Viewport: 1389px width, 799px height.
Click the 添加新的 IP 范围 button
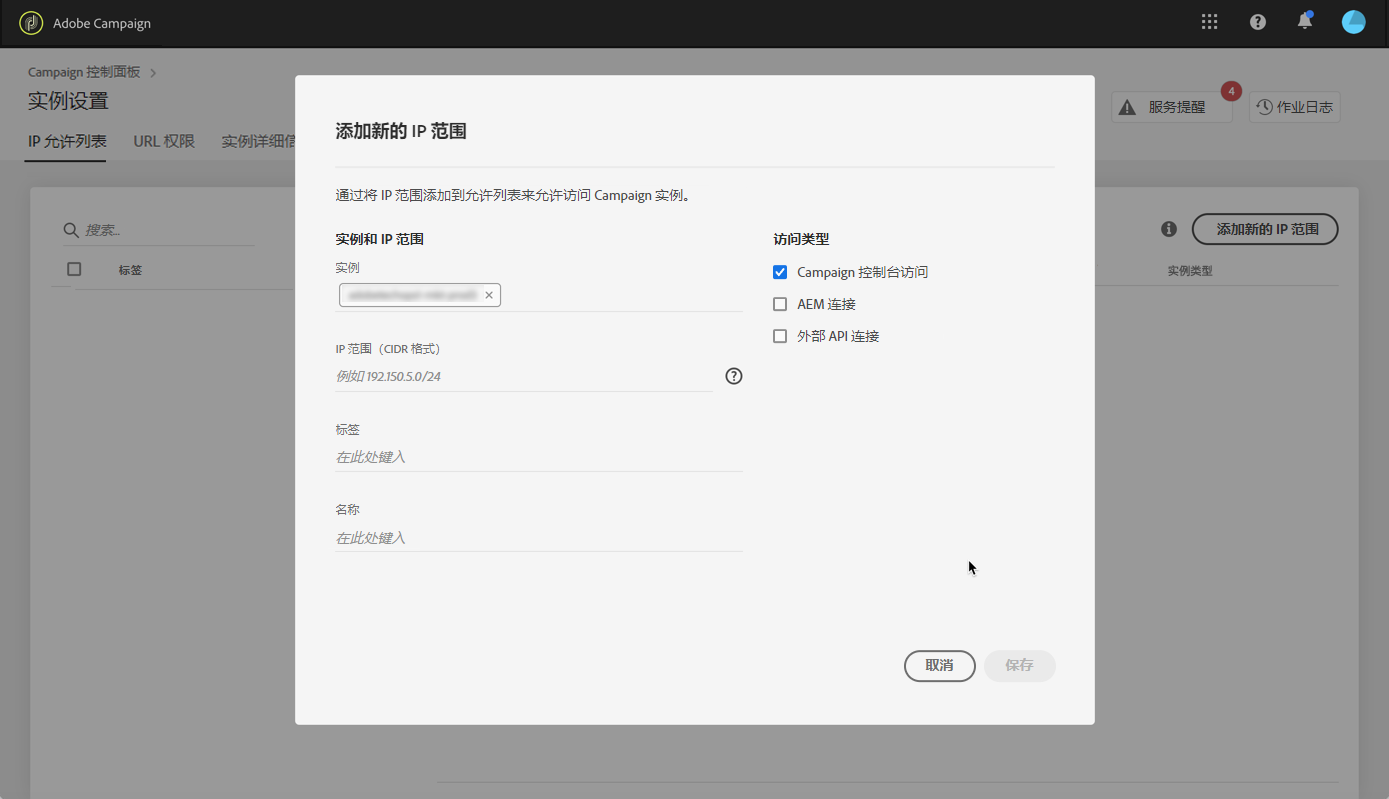pyautogui.click(x=1265, y=229)
